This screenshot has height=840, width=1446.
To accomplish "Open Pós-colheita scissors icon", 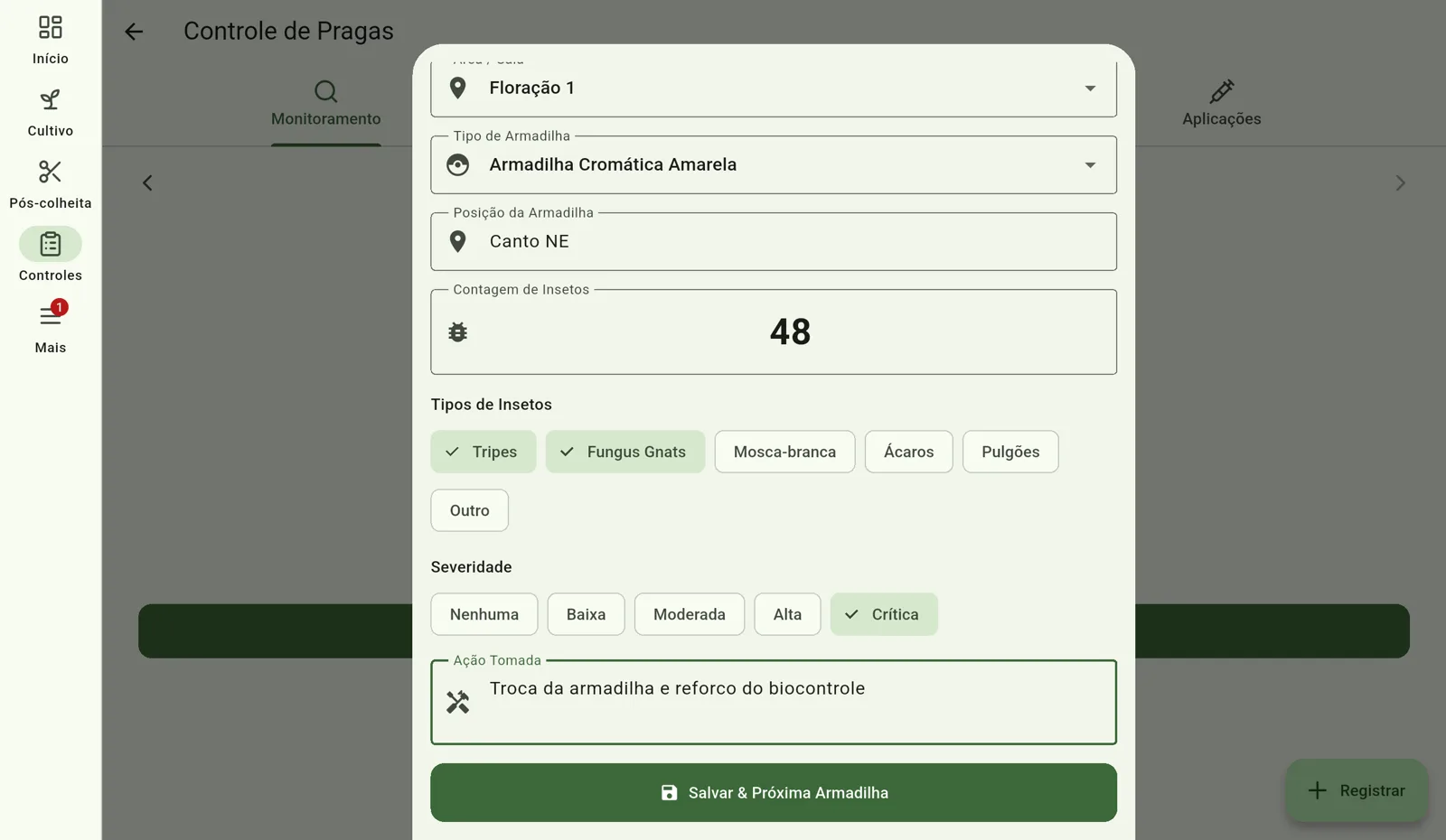I will point(51,172).
